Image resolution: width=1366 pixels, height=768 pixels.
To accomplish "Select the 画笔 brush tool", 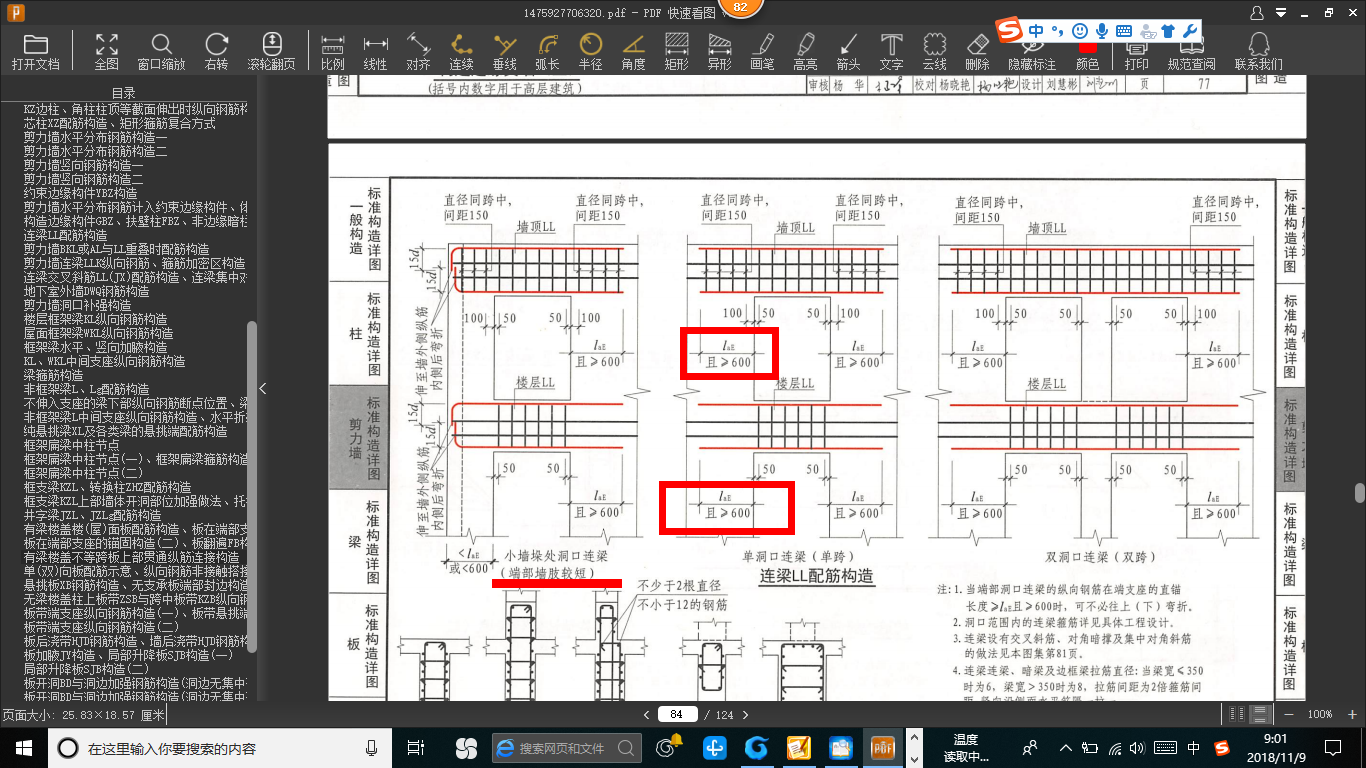I will [762, 51].
